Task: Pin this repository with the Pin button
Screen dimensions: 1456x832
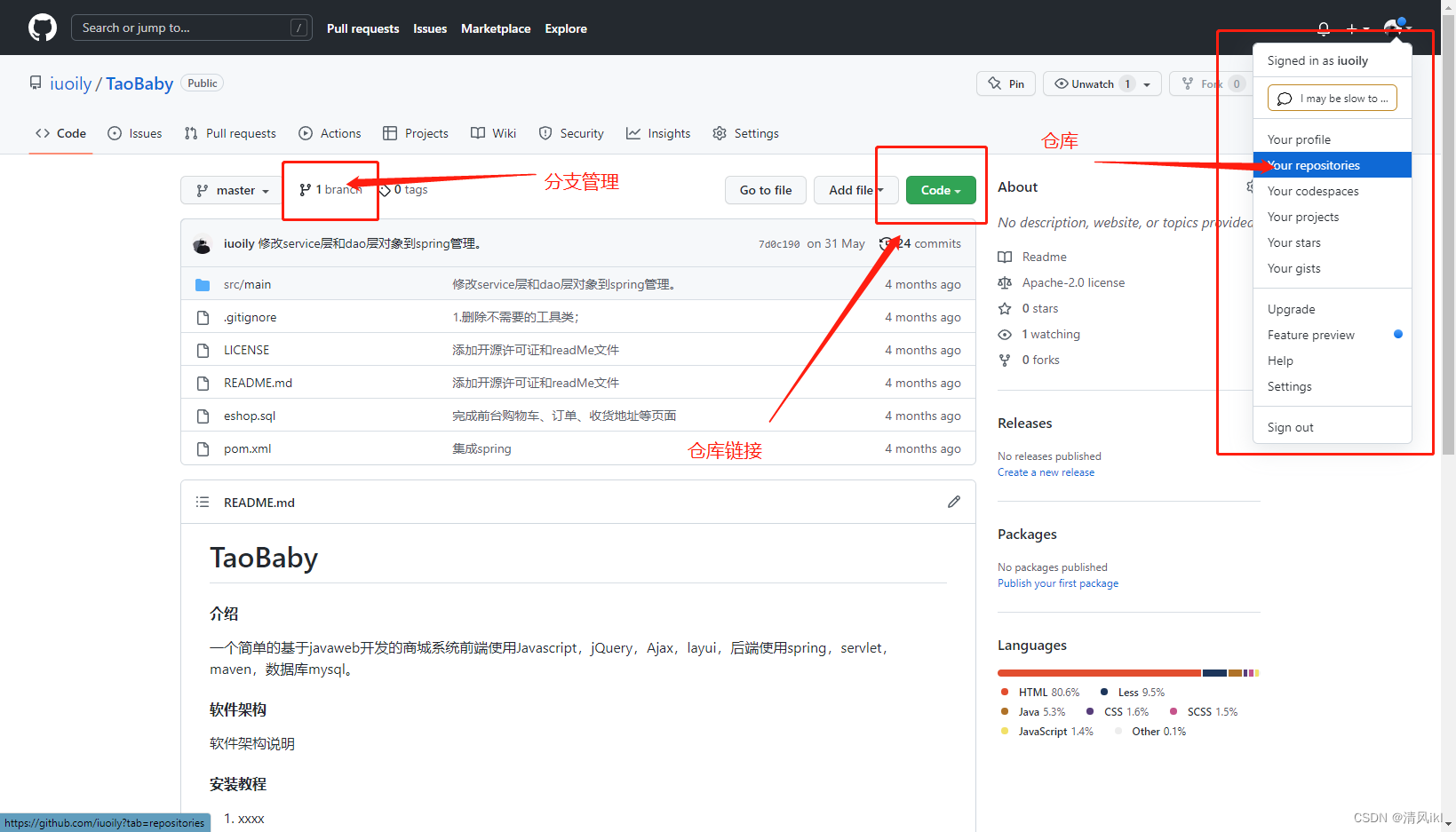Action: (x=1006, y=83)
